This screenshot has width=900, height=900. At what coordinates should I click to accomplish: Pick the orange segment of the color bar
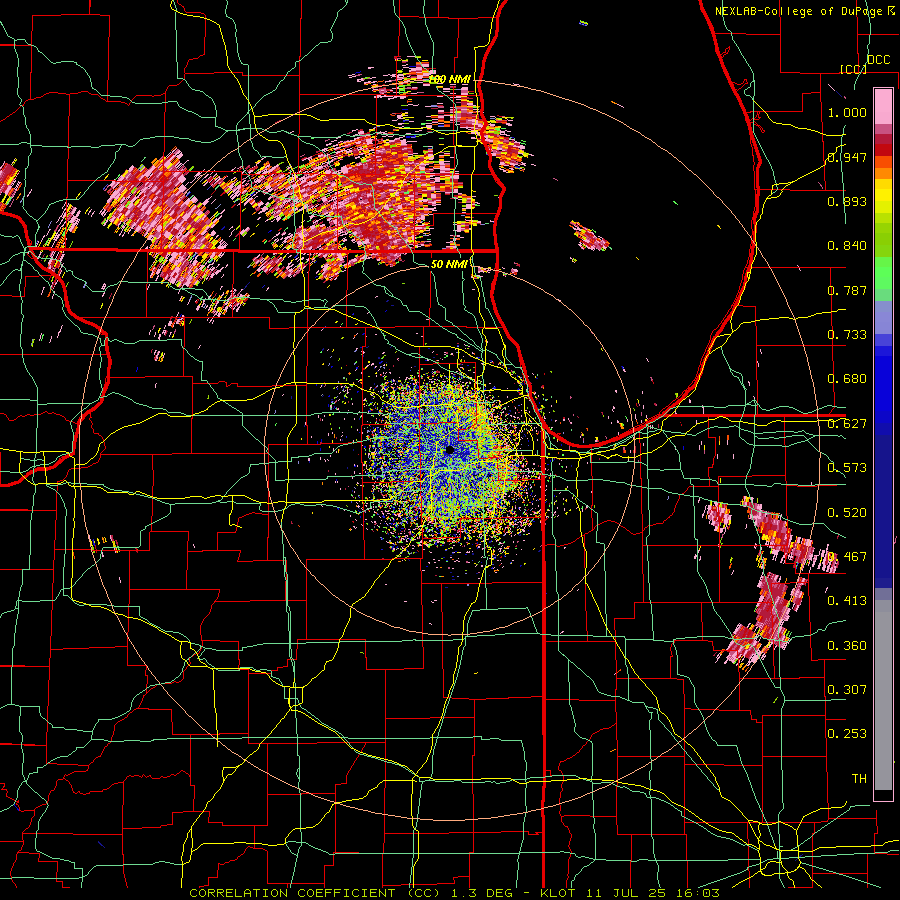(x=883, y=172)
